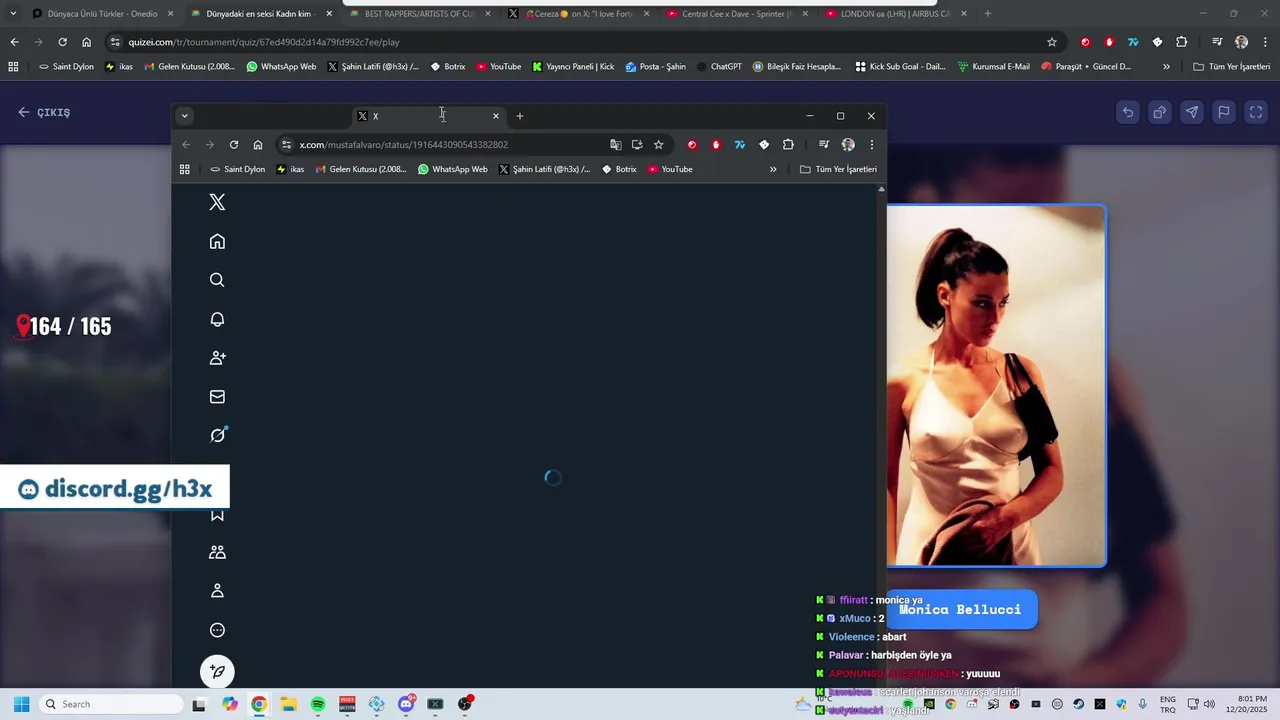Viewport: 1280px width, 720px height.
Task: Open Tüm Yer İşaretleri folder in front window
Action: pos(839,169)
